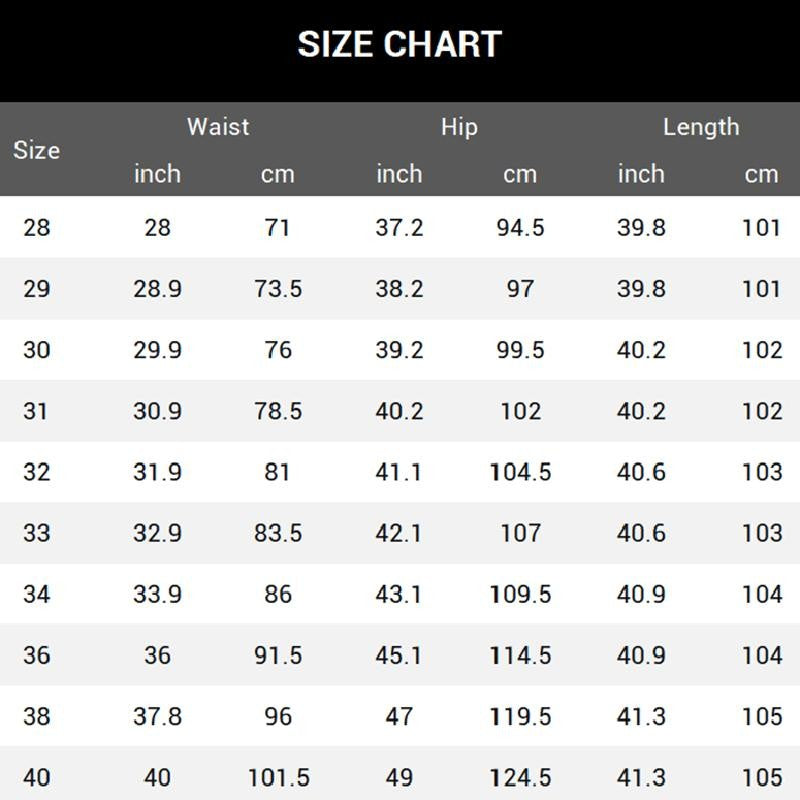The height and width of the screenshot is (800, 800).
Task: Select the Hip column header
Action: tap(459, 127)
